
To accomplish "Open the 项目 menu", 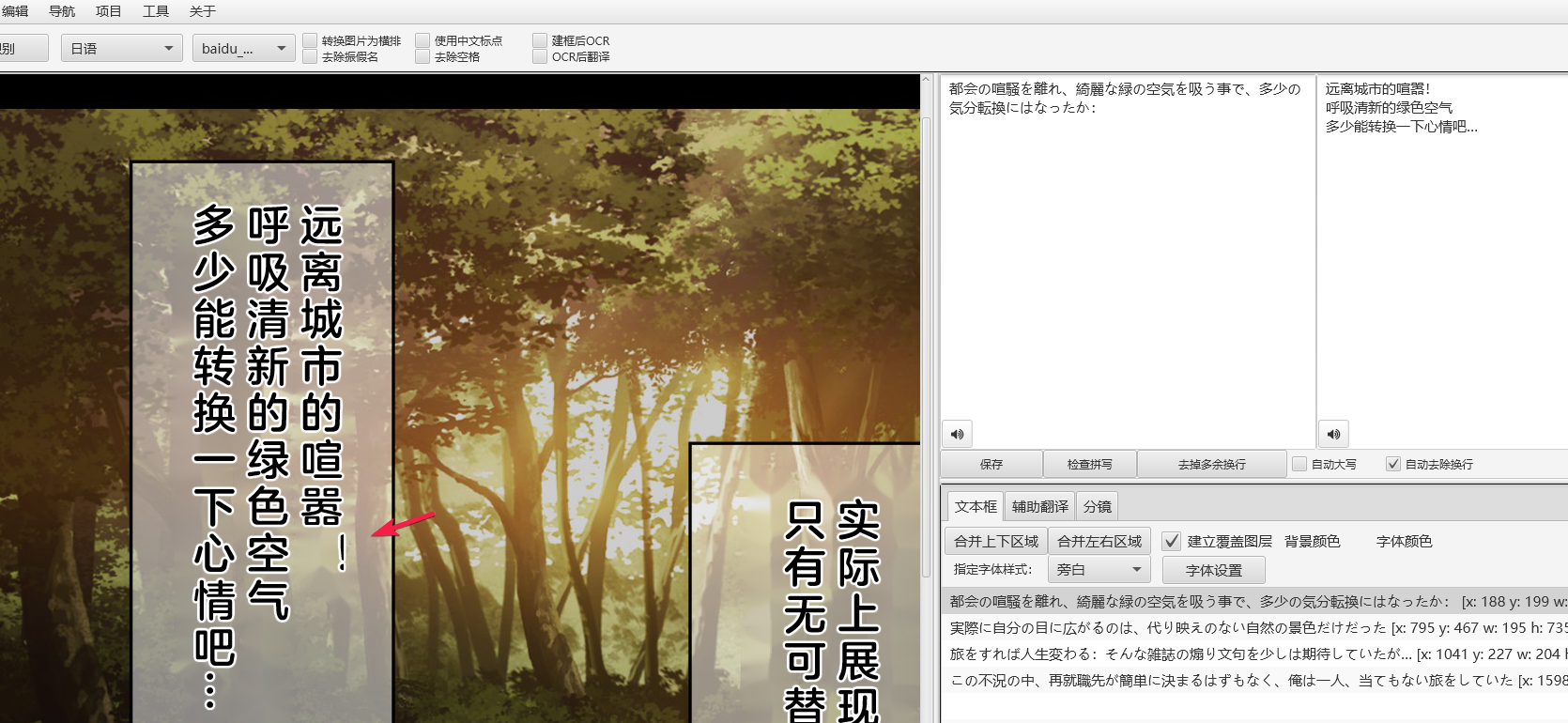I will click(109, 11).
